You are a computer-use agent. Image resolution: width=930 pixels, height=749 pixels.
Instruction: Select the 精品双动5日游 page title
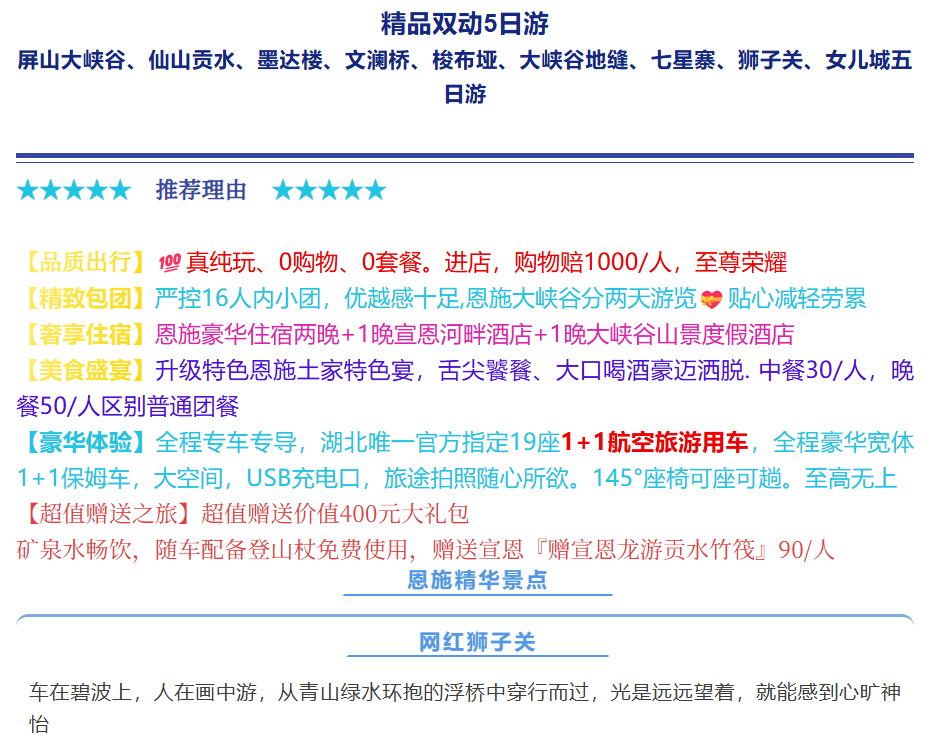pyautogui.click(x=464, y=23)
